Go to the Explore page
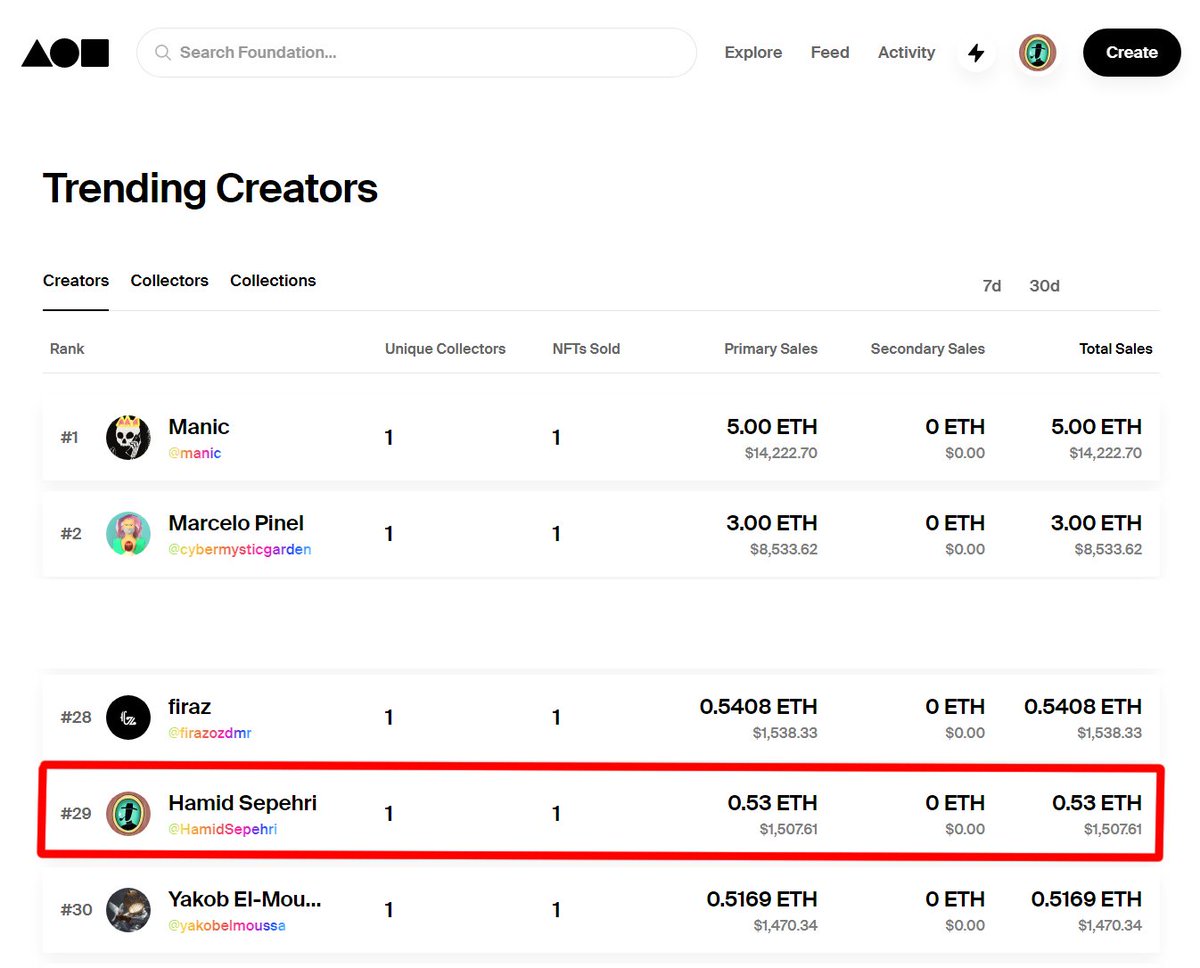 pos(753,53)
